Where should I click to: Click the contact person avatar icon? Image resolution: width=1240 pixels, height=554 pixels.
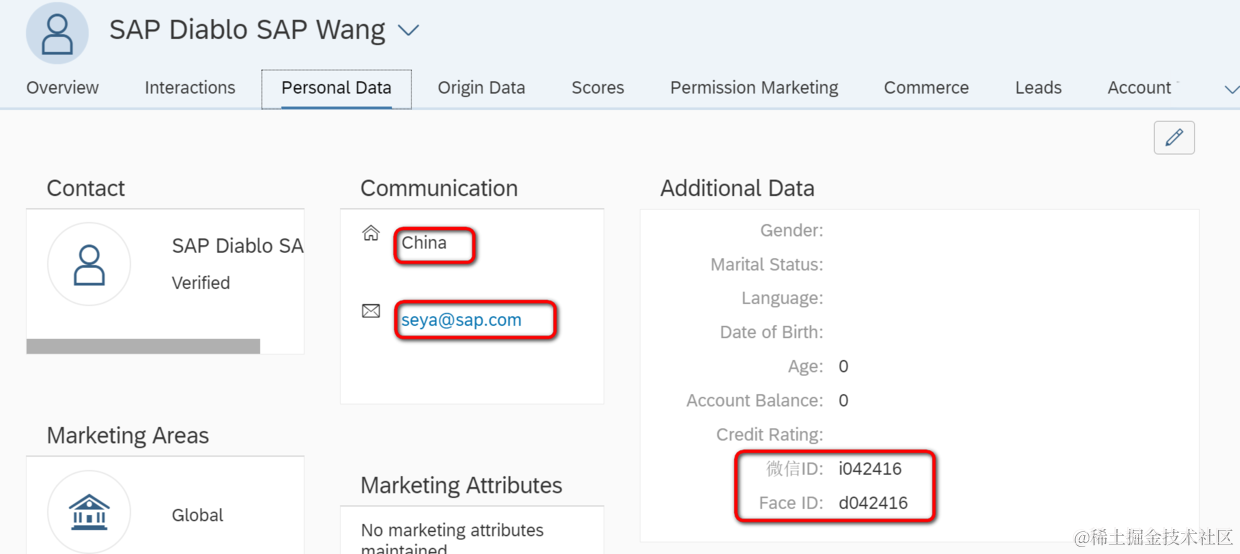click(x=89, y=264)
